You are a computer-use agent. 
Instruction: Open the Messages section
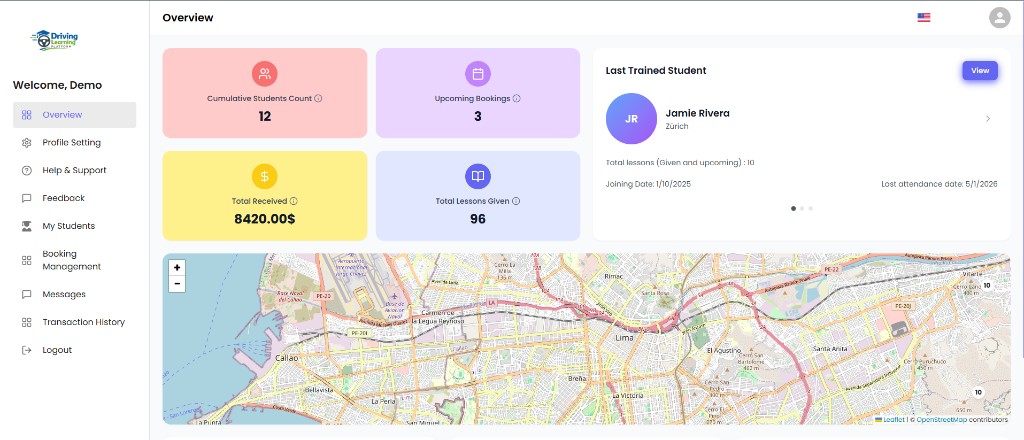74,294
